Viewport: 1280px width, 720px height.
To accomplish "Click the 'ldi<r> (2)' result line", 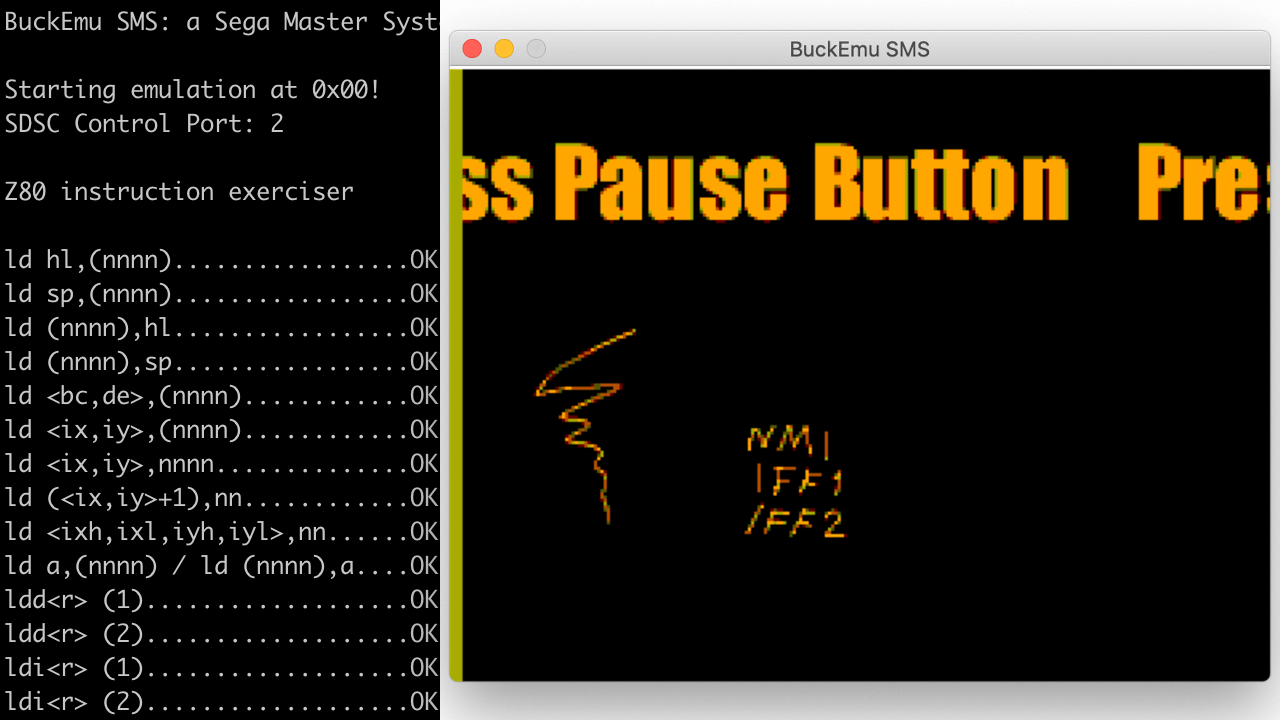I will click(x=220, y=702).
